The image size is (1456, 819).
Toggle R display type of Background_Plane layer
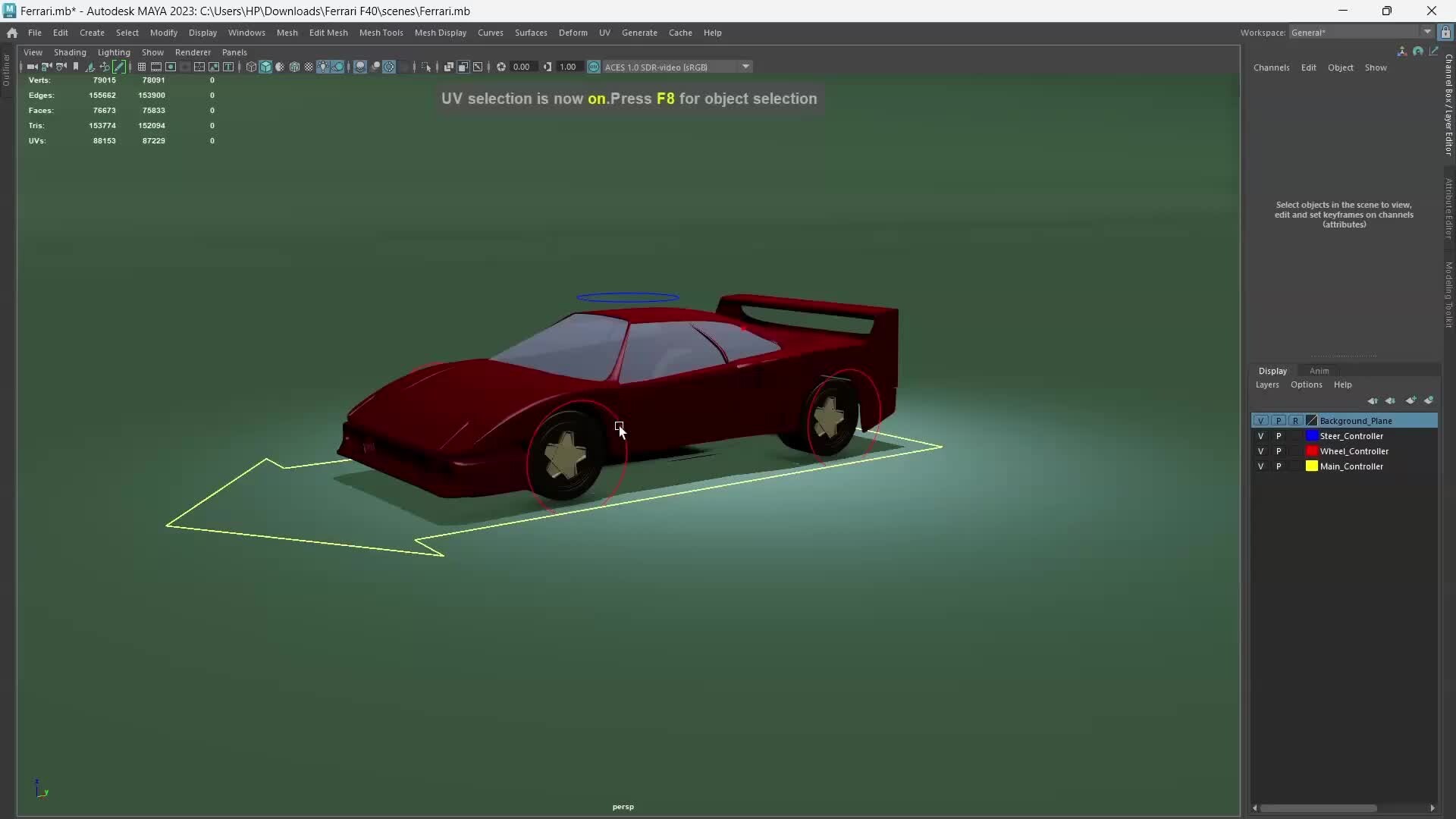click(1295, 421)
